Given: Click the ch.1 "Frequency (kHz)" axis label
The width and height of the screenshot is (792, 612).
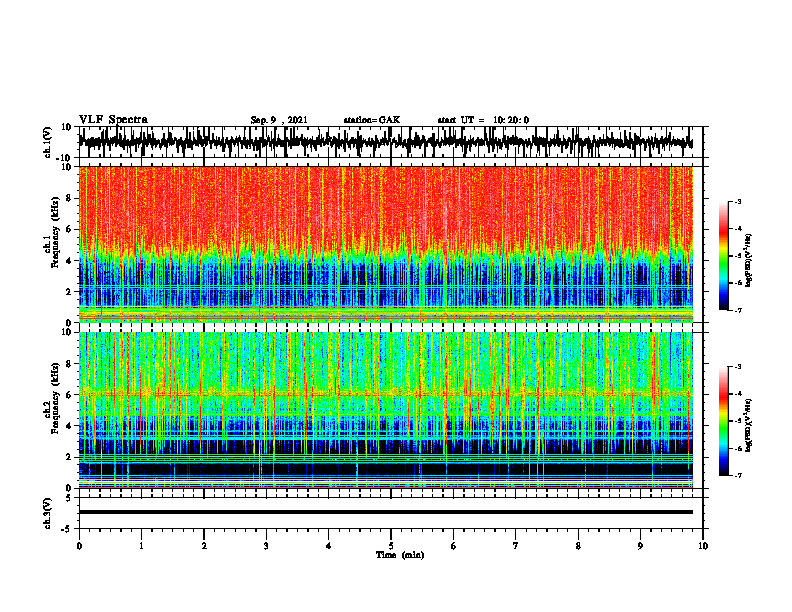Looking at the screenshot, I should click(x=55, y=233).
